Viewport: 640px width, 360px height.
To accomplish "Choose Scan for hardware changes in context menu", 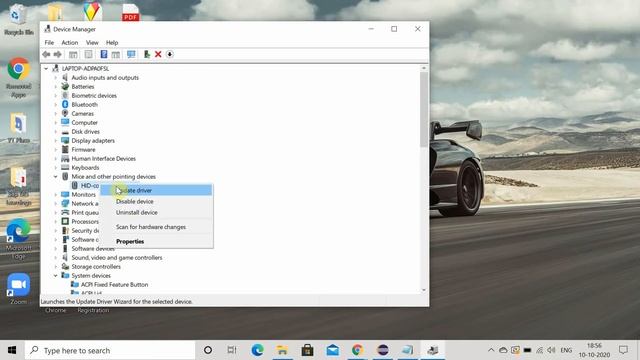I will pyautogui.click(x=156, y=227).
